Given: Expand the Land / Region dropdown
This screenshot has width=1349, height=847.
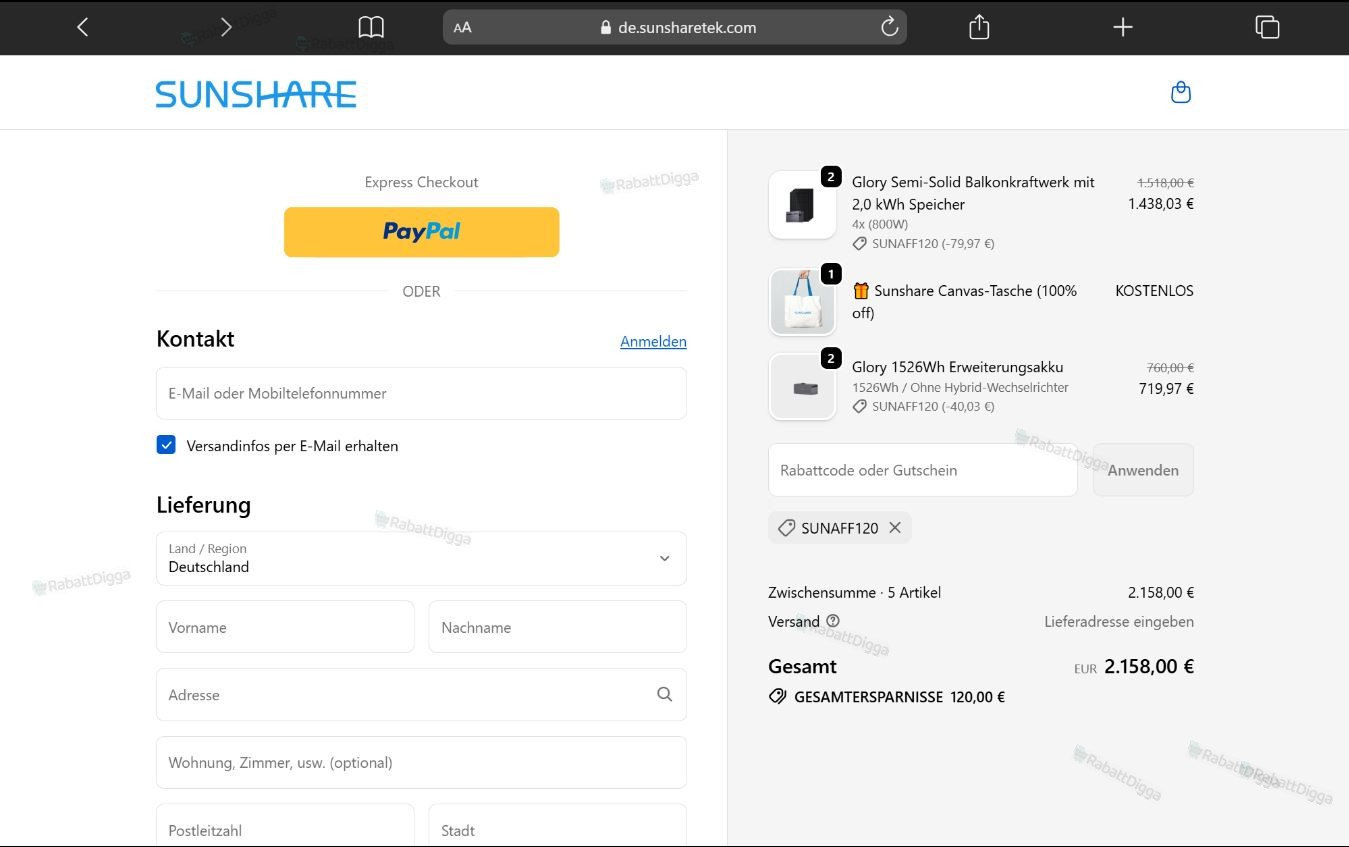Looking at the screenshot, I should [421, 558].
